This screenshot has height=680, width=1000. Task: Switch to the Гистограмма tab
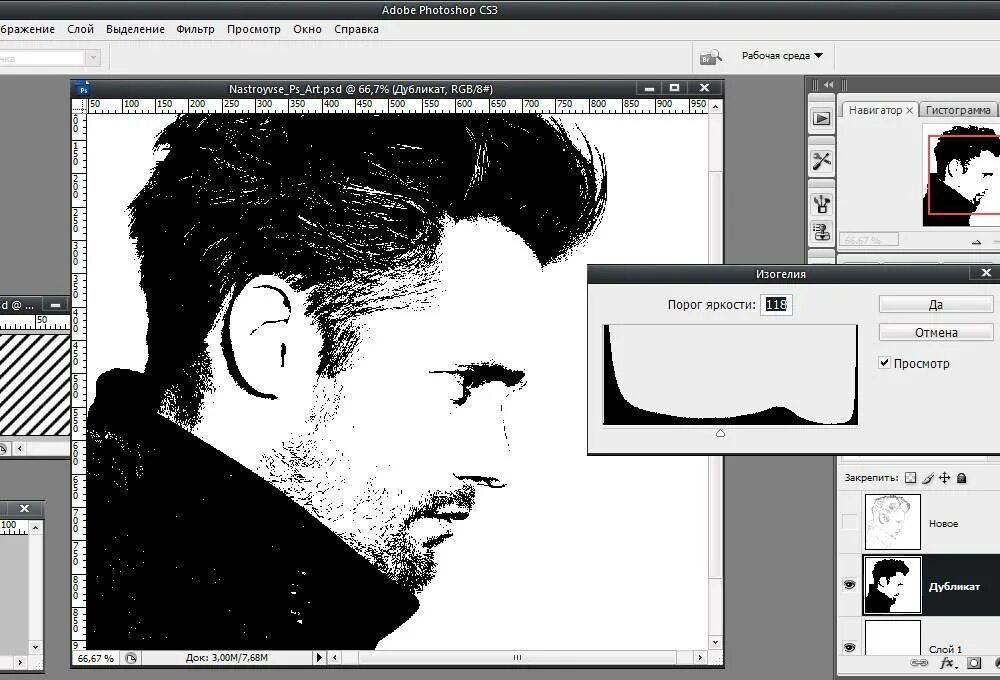click(958, 110)
